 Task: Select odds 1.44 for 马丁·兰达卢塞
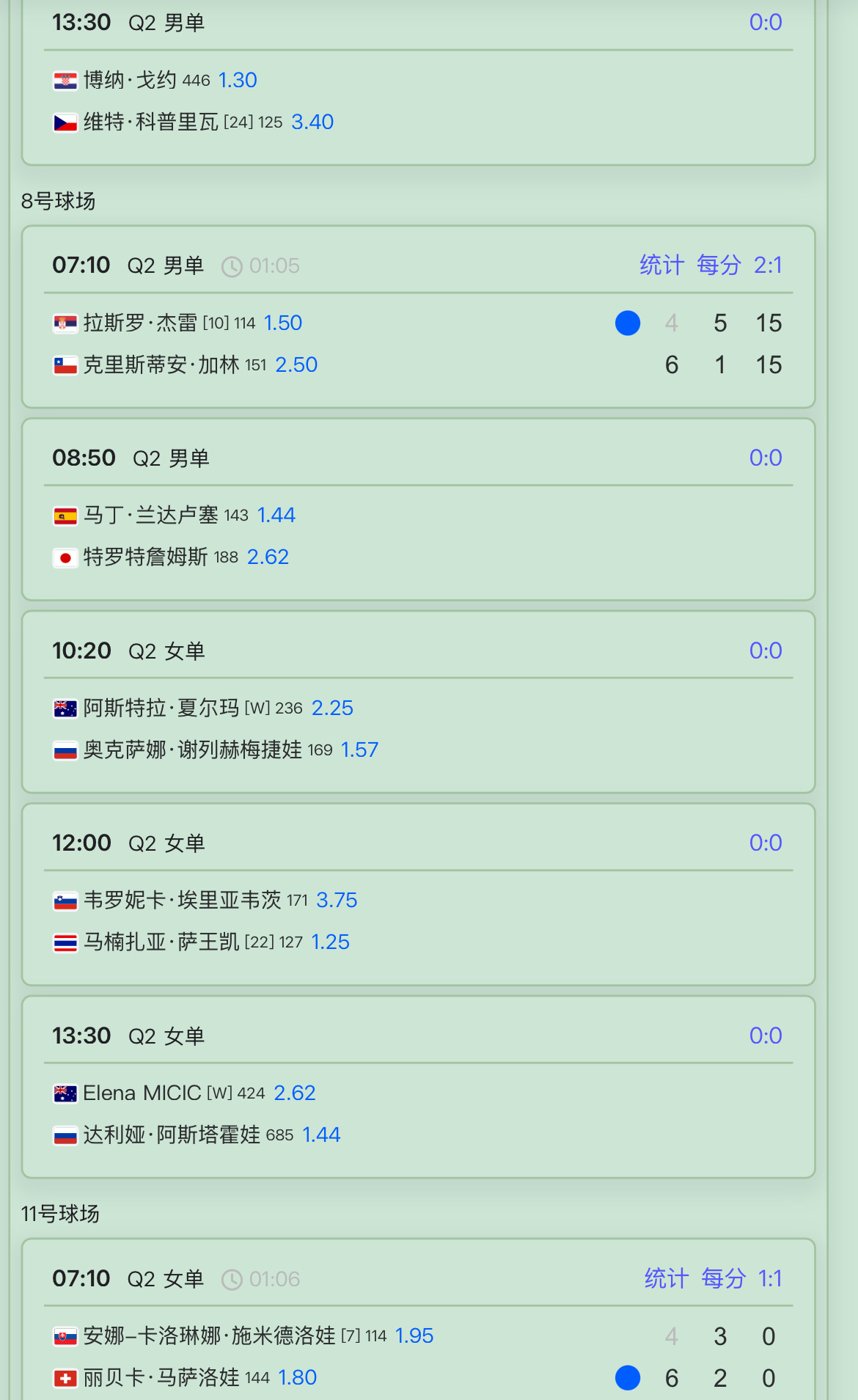276,515
